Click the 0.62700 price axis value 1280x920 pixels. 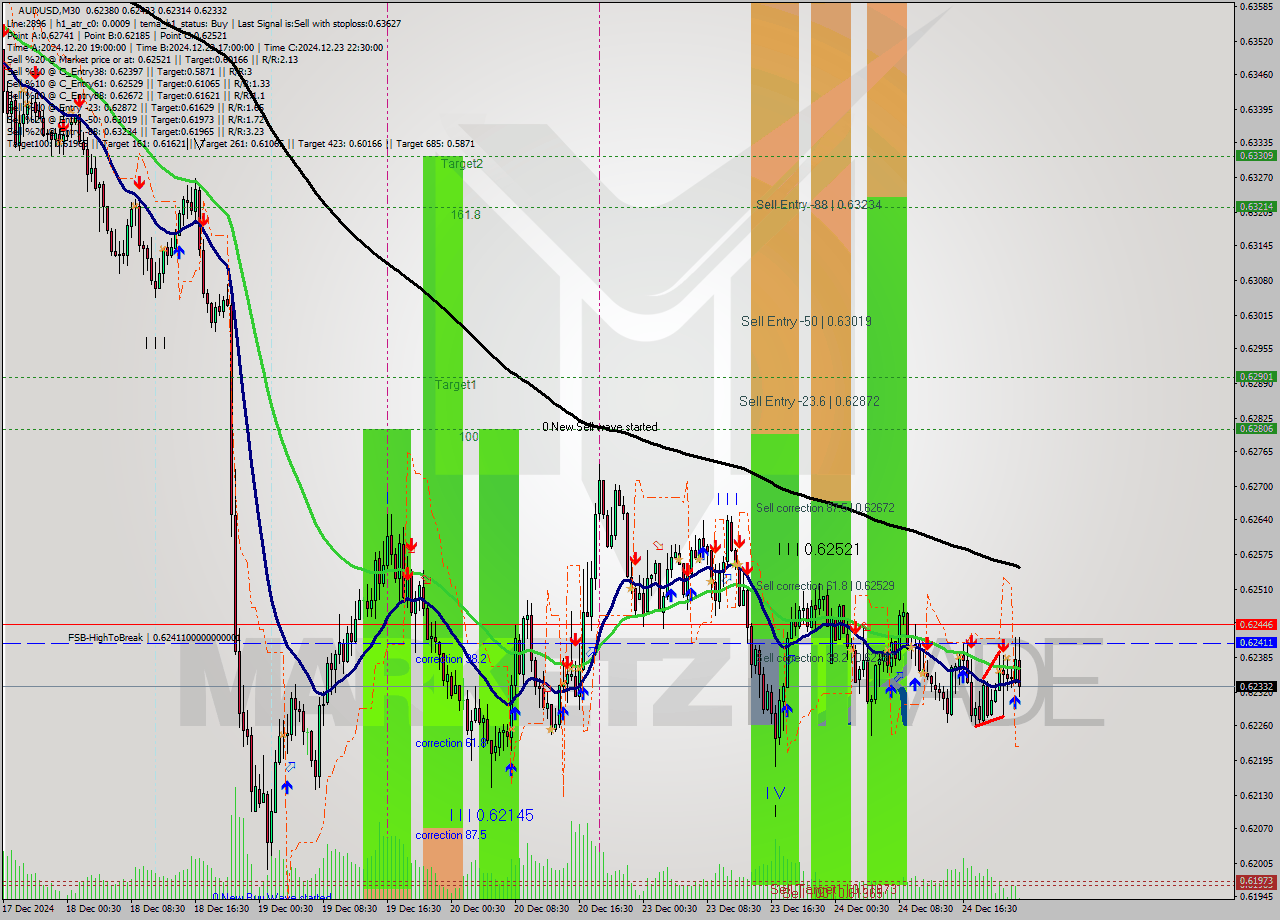(x=1257, y=487)
